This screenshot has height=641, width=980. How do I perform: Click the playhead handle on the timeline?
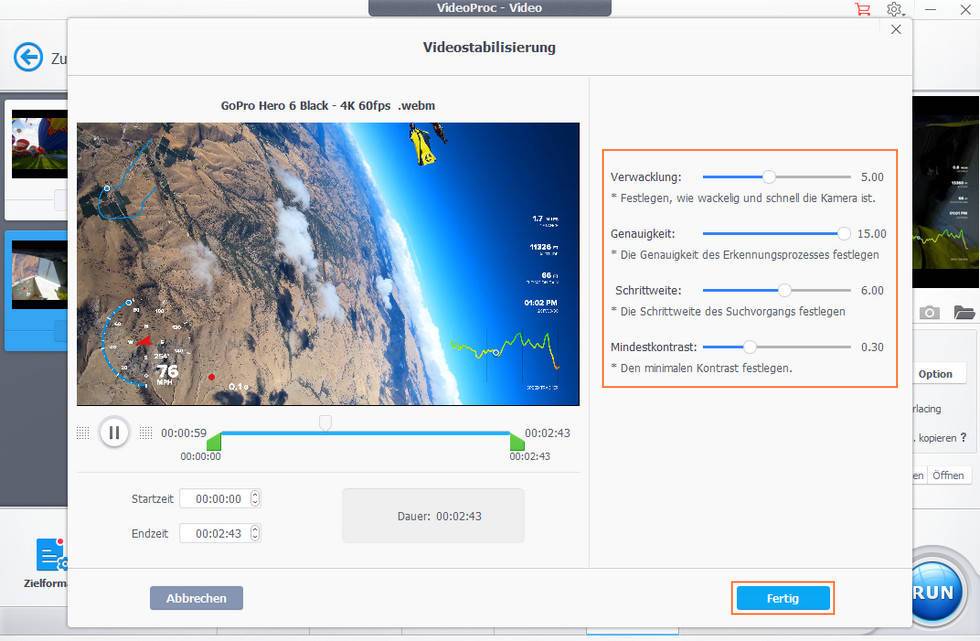pos(325,423)
